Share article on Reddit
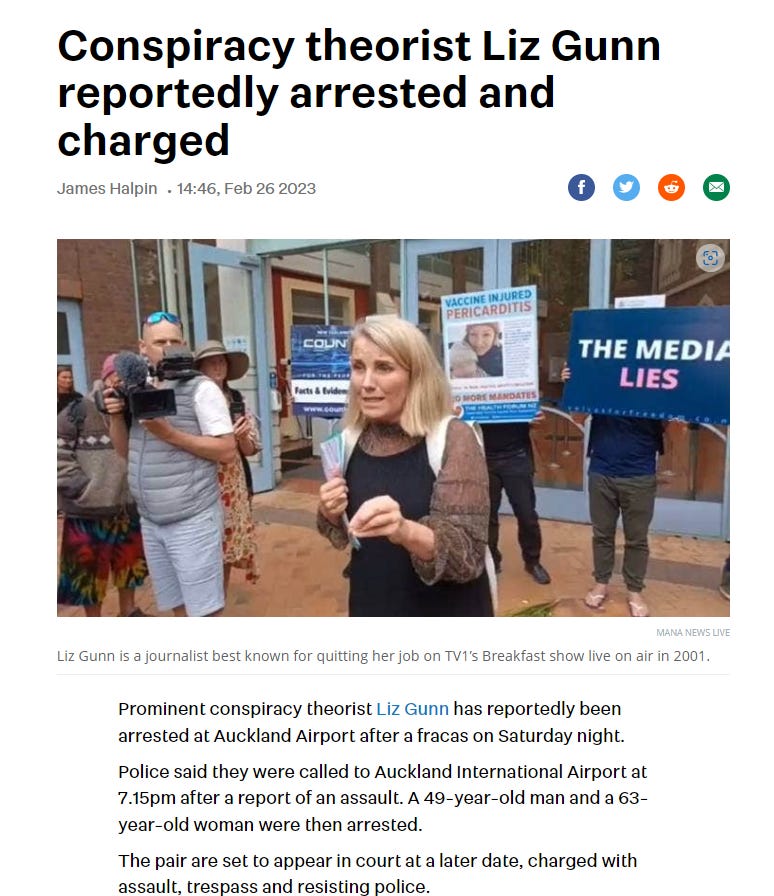 (671, 187)
